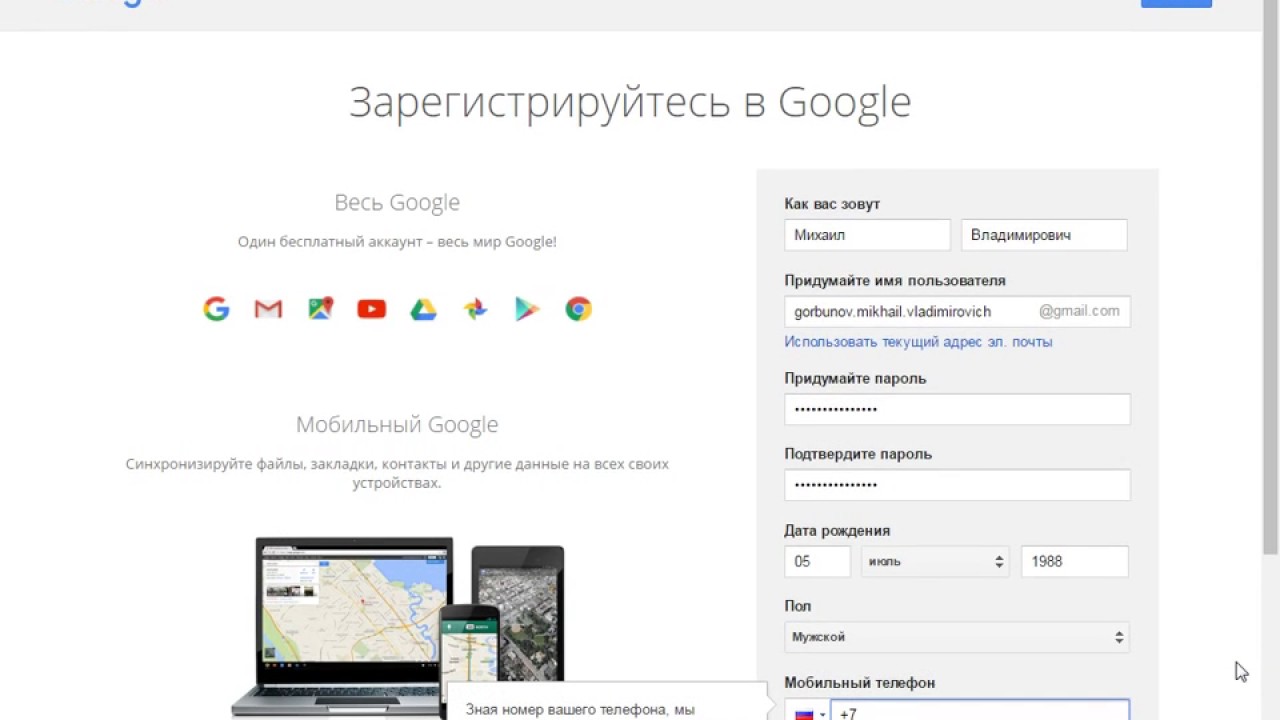Screen dimensions: 1280x720
Task: Click the mobile phone field with +7
Action: point(980,711)
